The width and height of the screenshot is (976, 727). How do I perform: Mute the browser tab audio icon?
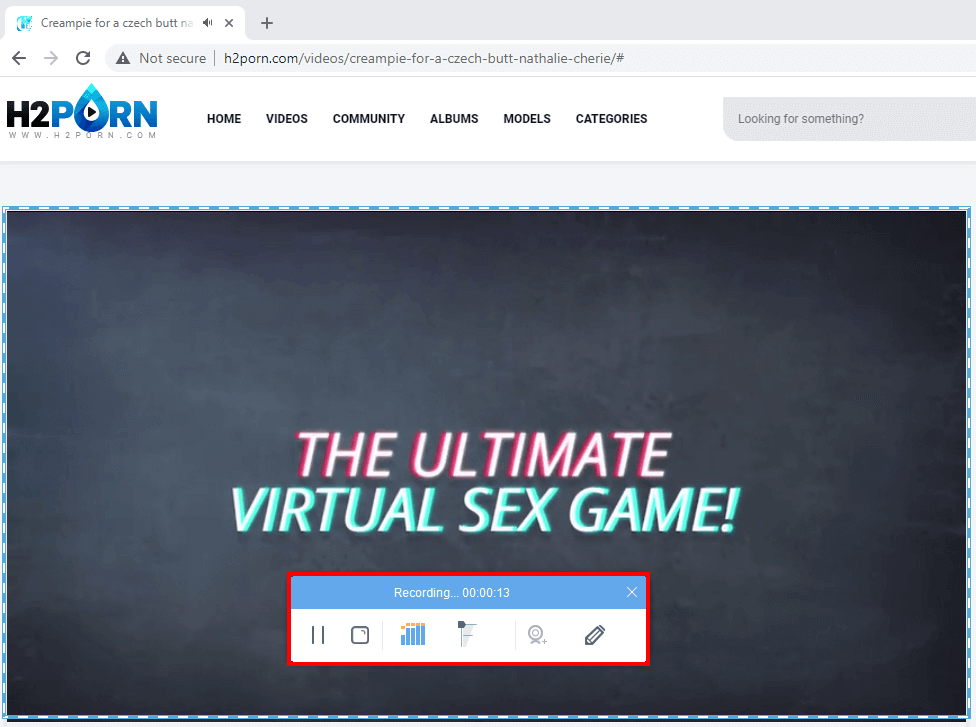(x=208, y=22)
